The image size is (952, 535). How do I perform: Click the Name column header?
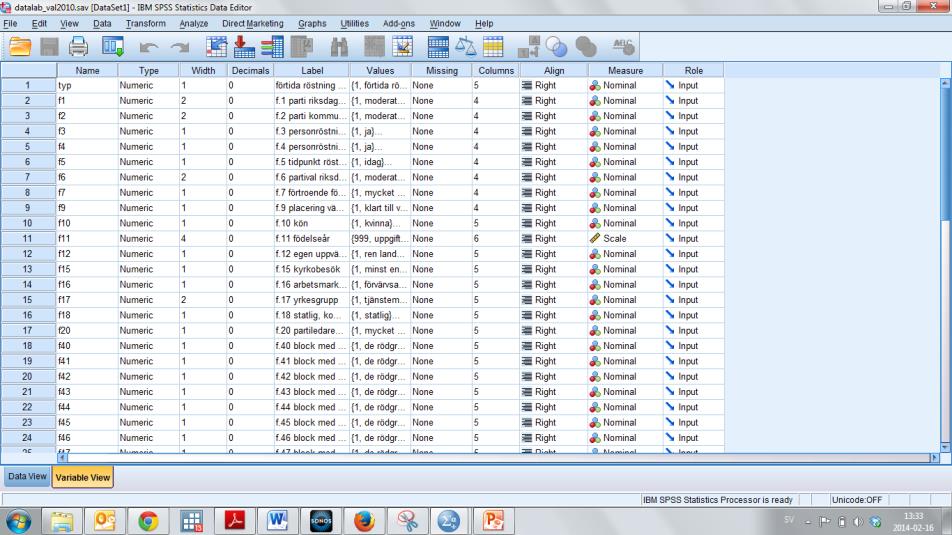(x=87, y=70)
